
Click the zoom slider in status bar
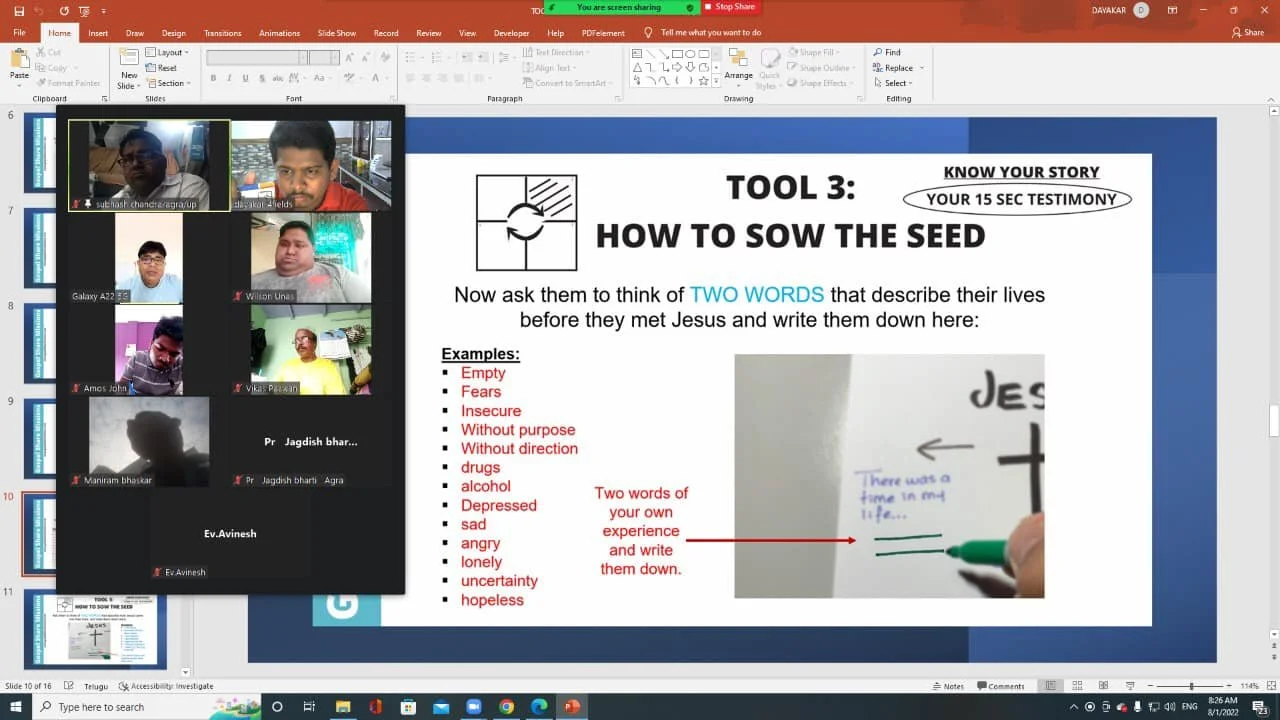(1190, 686)
